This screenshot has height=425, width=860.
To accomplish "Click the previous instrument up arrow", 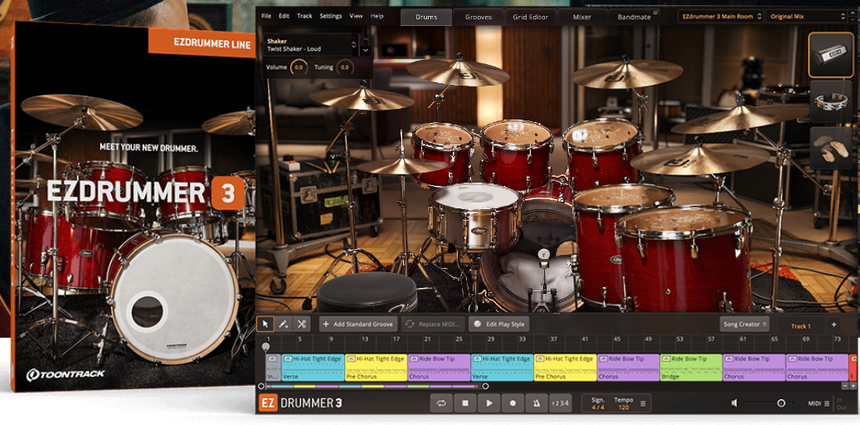I will click(x=366, y=39).
